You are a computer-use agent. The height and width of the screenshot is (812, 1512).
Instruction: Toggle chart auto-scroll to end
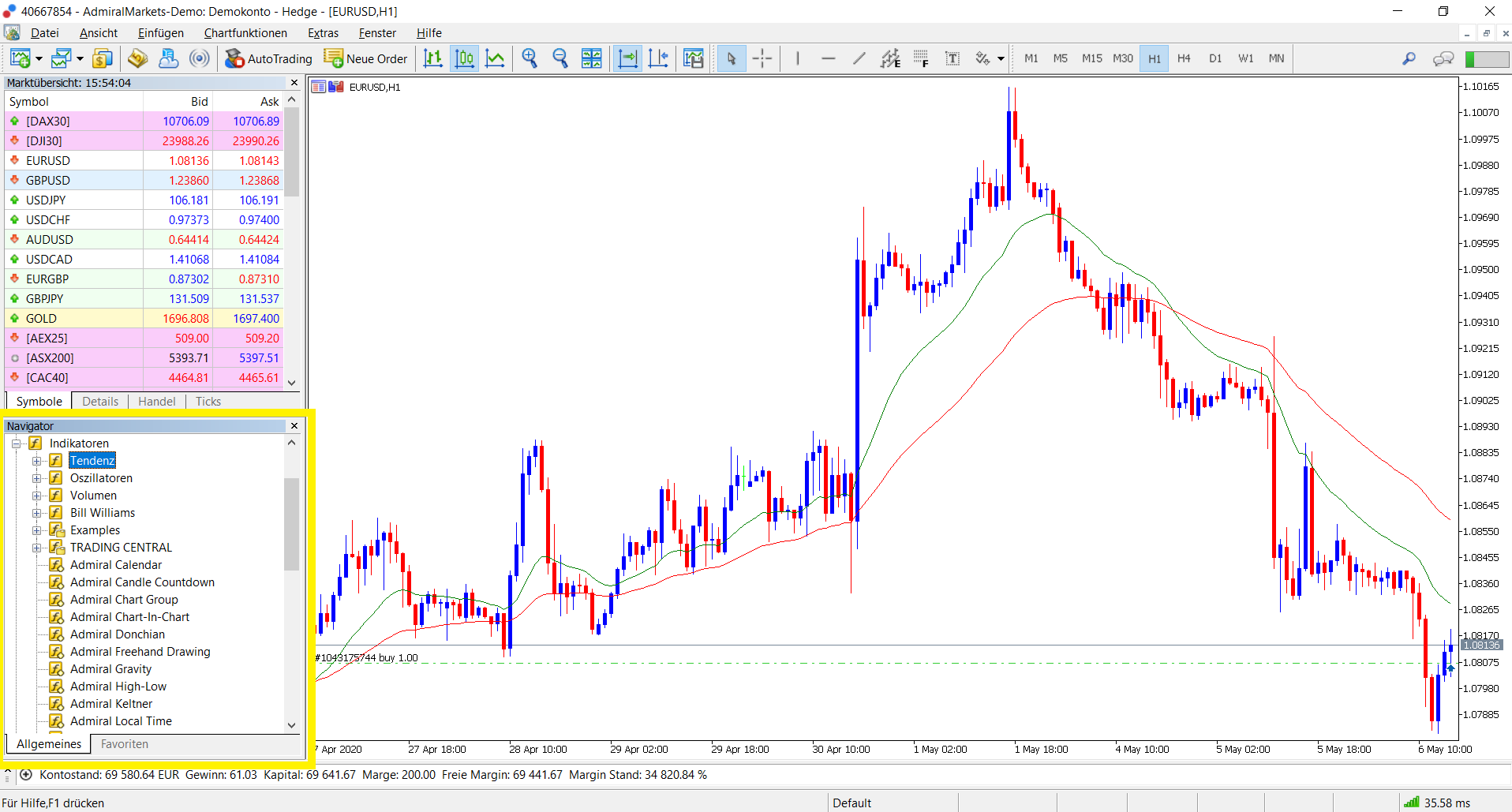point(627,58)
